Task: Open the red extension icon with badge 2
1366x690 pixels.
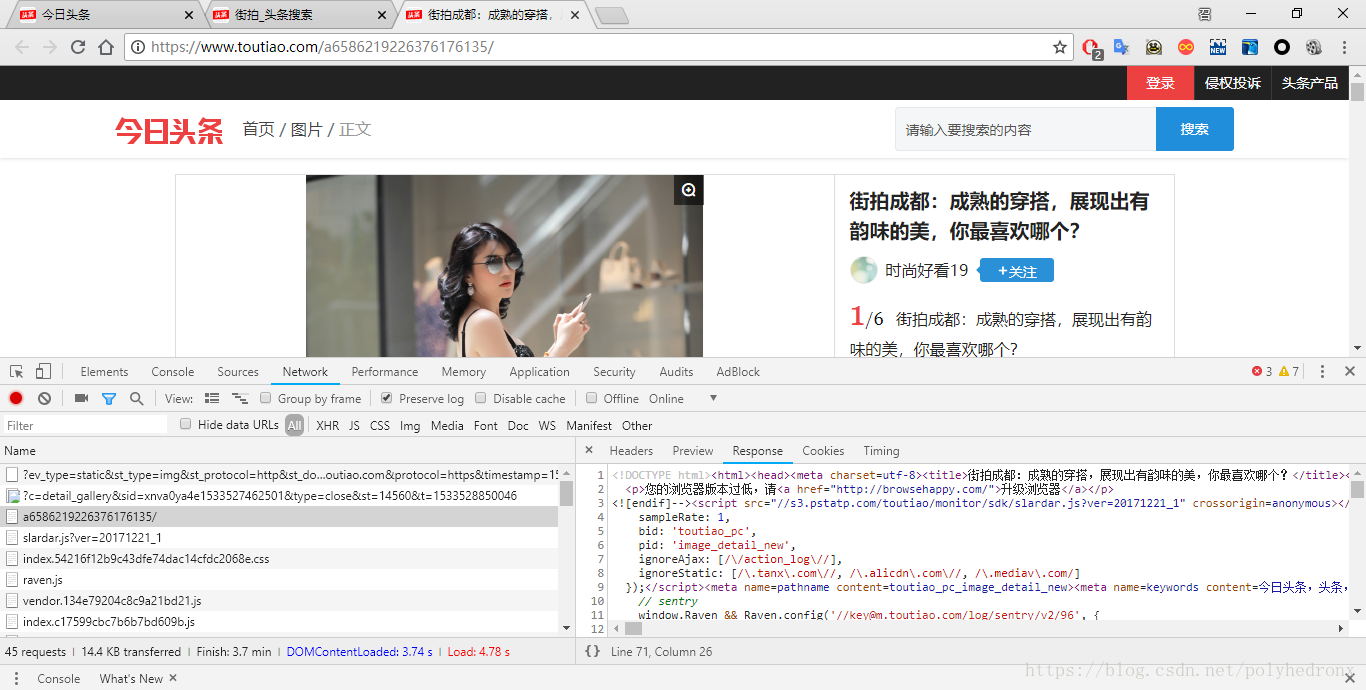Action: pyautogui.click(x=1091, y=47)
